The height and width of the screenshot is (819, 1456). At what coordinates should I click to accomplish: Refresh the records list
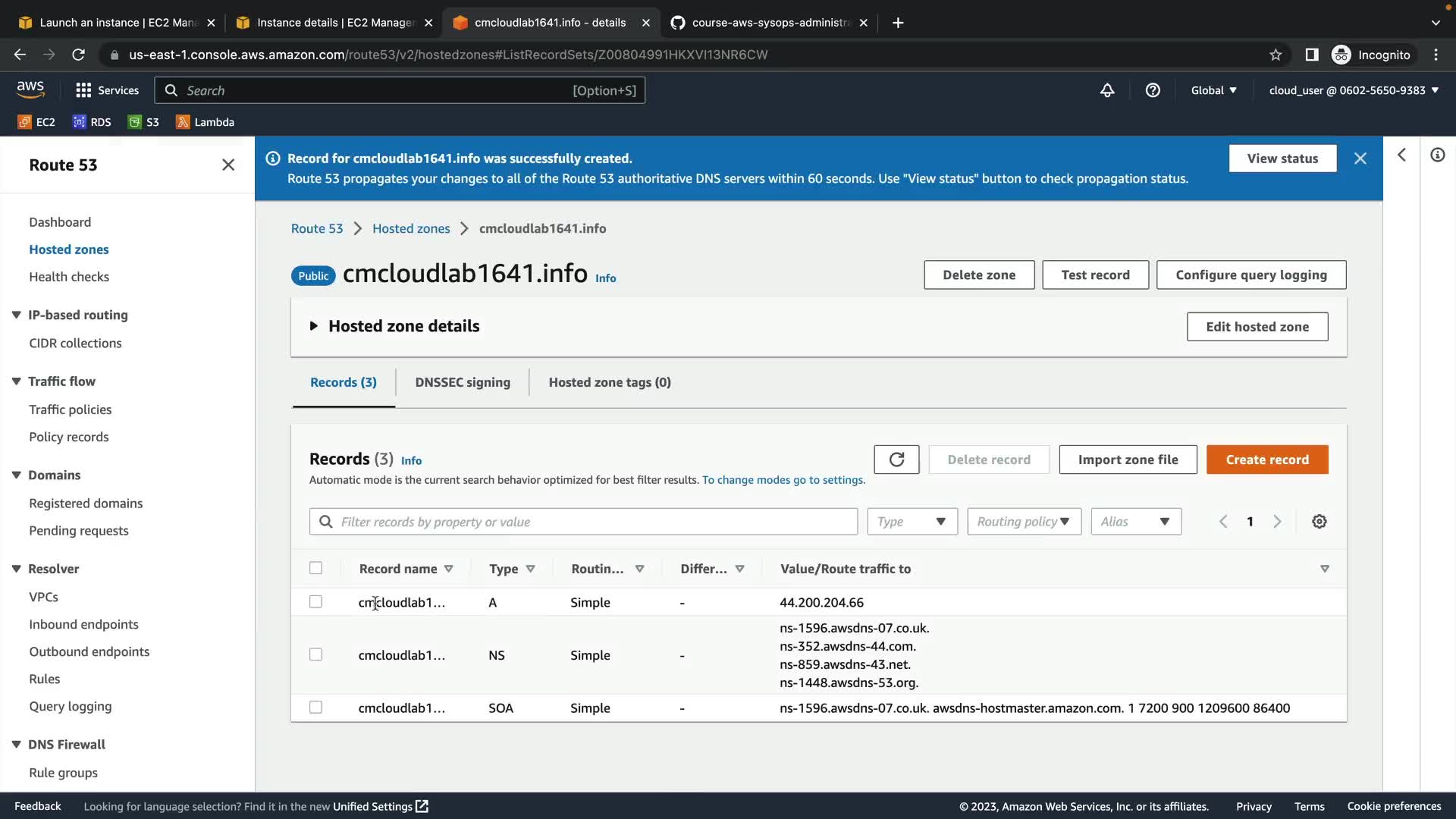(896, 460)
